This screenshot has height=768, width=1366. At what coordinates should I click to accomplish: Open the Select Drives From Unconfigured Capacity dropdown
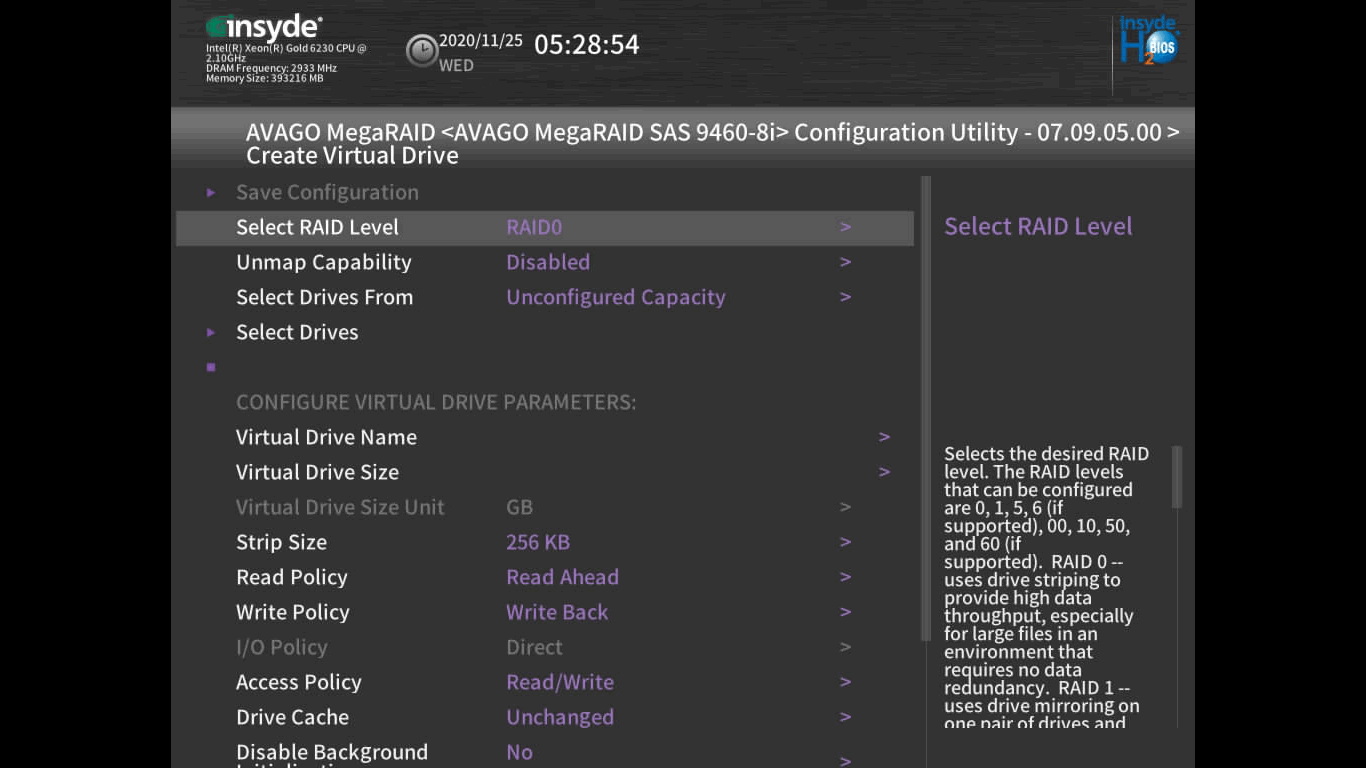click(615, 297)
